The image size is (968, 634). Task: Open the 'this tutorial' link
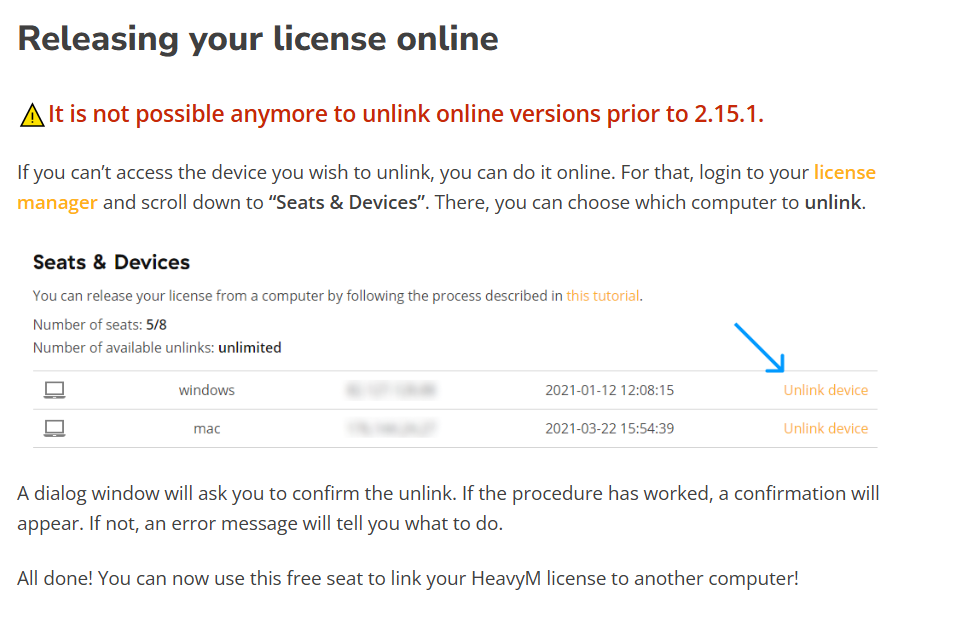click(603, 296)
